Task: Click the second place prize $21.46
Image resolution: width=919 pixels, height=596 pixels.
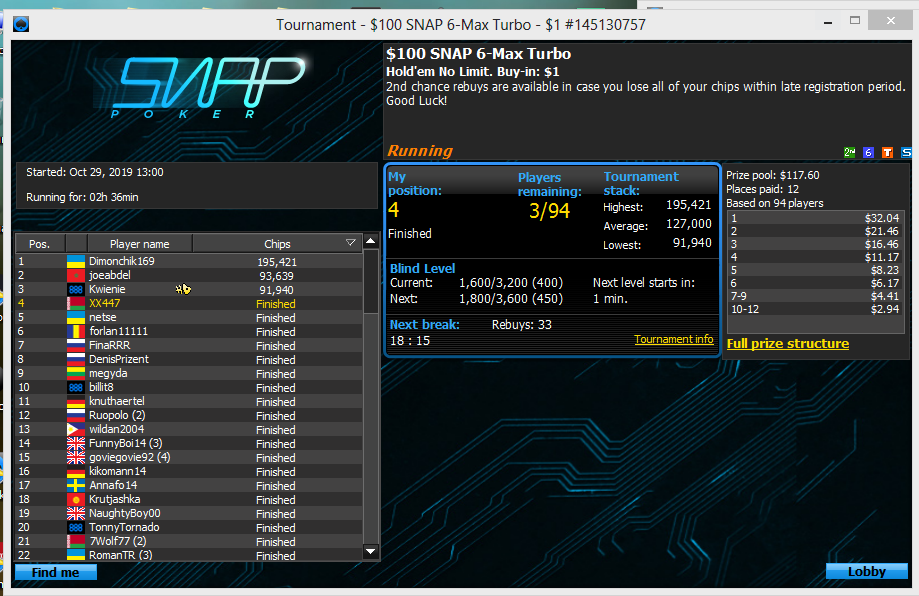Action: (882, 231)
